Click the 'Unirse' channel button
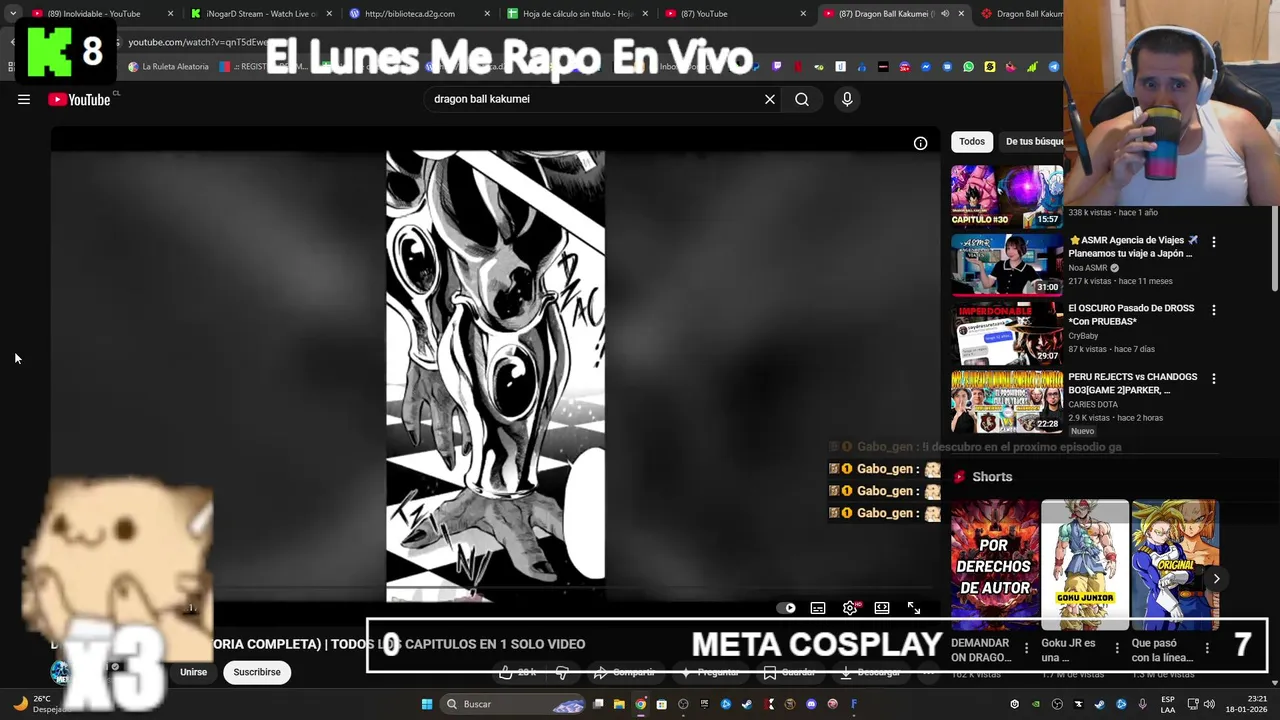 (193, 672)
